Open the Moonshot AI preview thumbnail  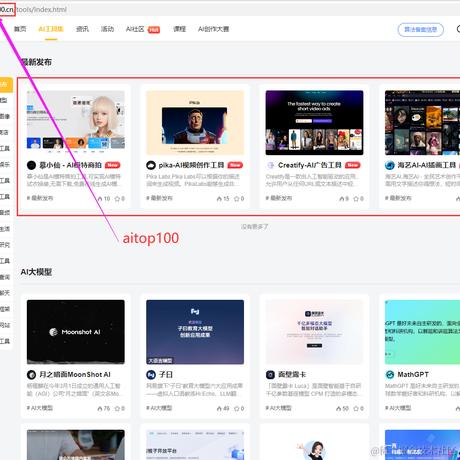click(76, 332)
